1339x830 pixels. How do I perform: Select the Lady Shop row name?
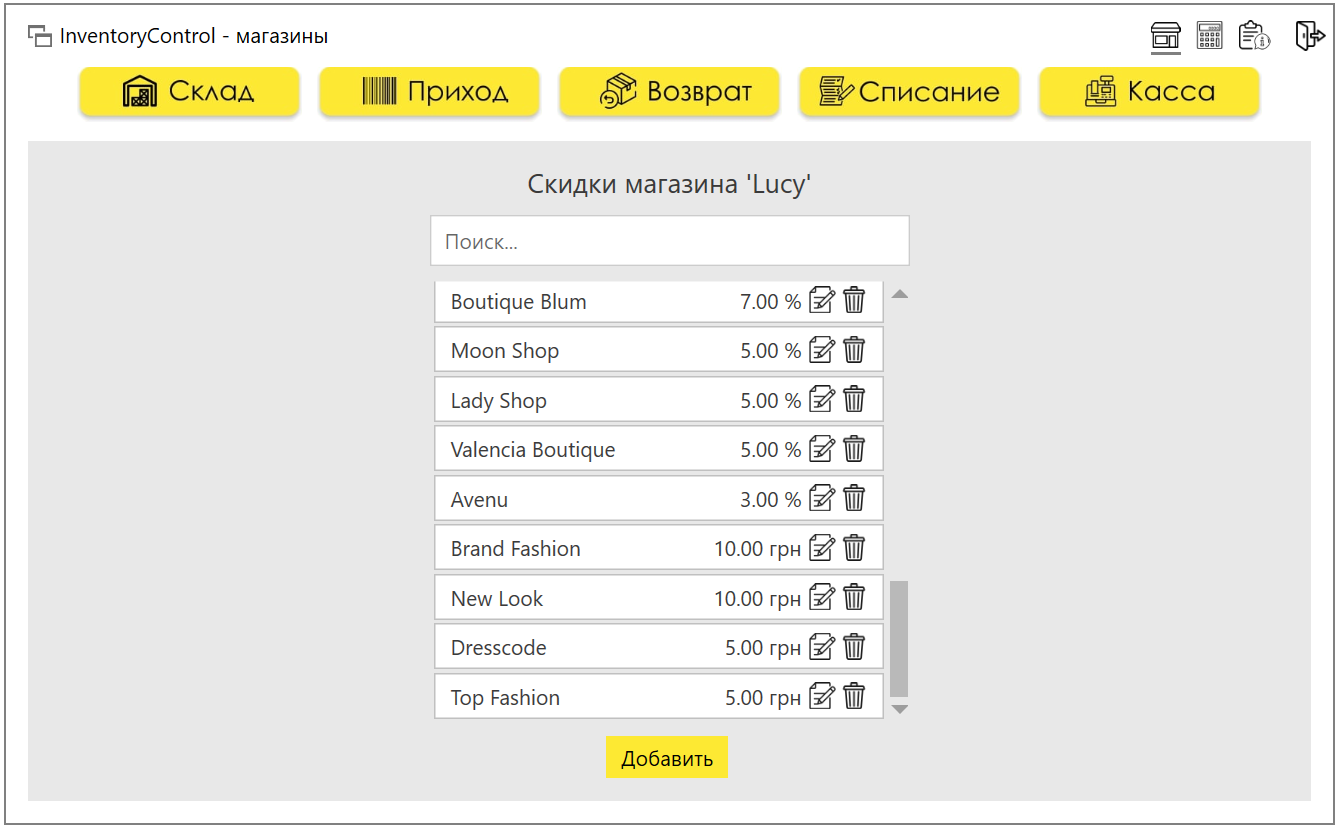pyautogui.click(x=499, y=401)
